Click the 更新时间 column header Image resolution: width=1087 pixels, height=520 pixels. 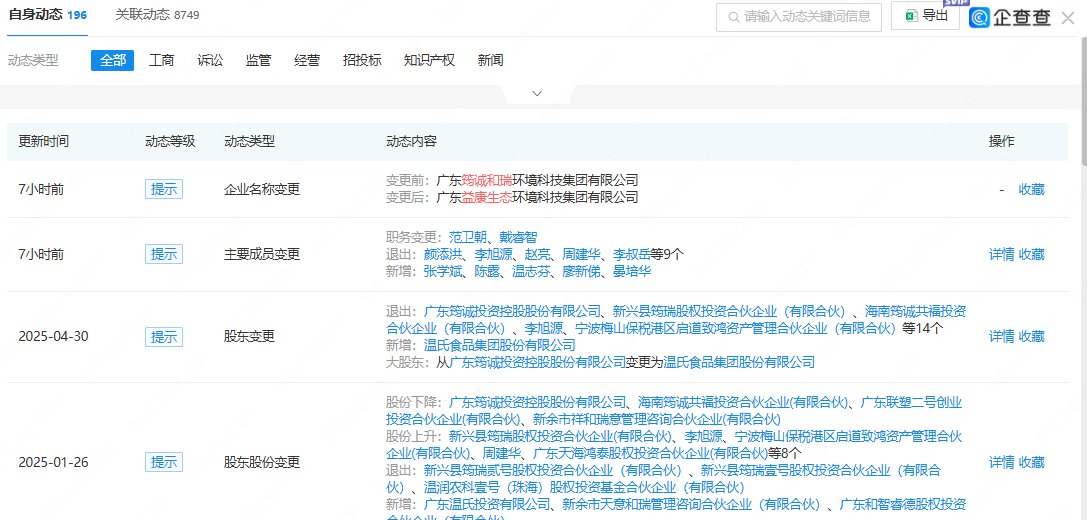click(44, 141)
